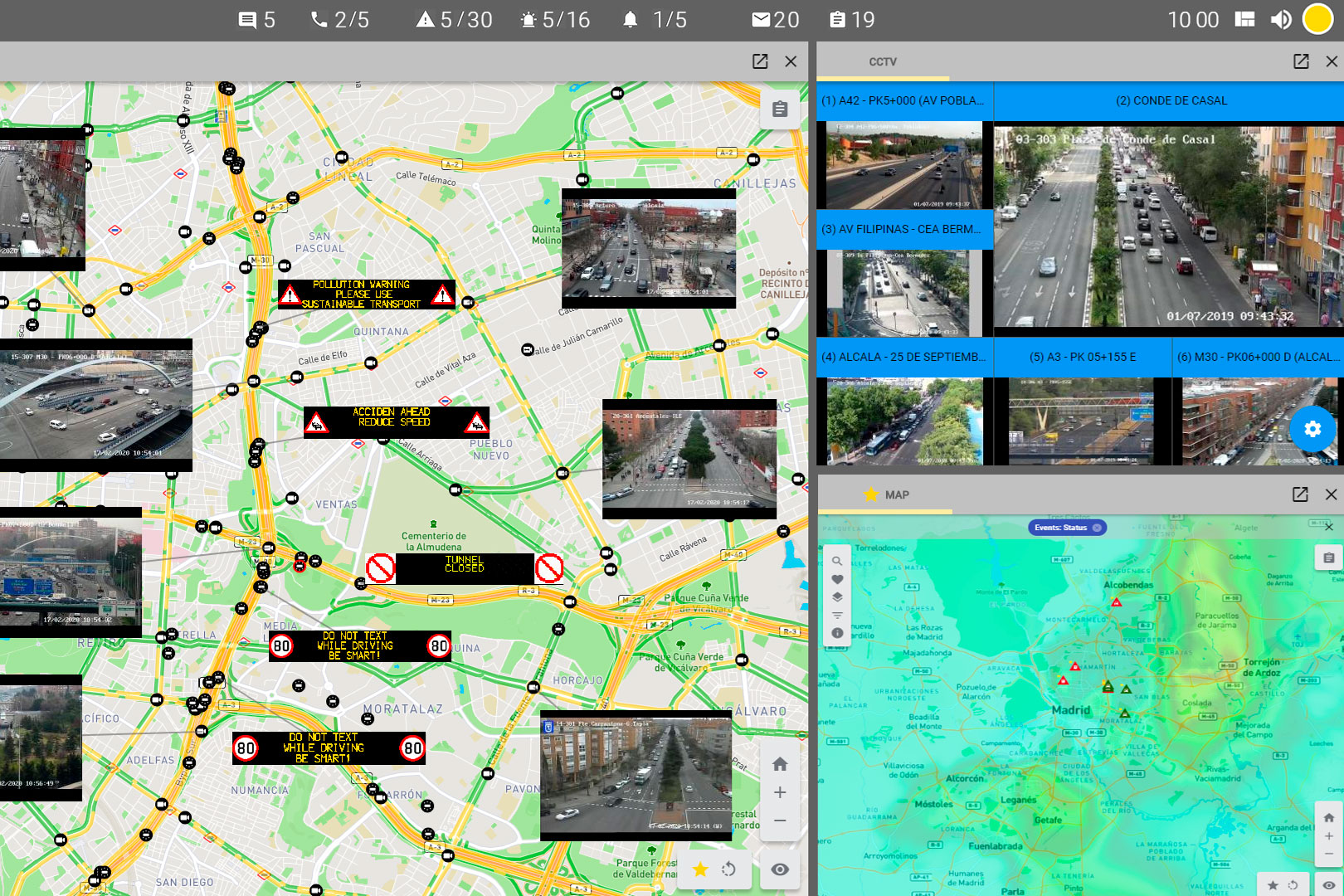Toggle the yellow favorite star on main map
Viewport: 1344px width, 896px height.
pyautogui.click(x=701, y=869)
